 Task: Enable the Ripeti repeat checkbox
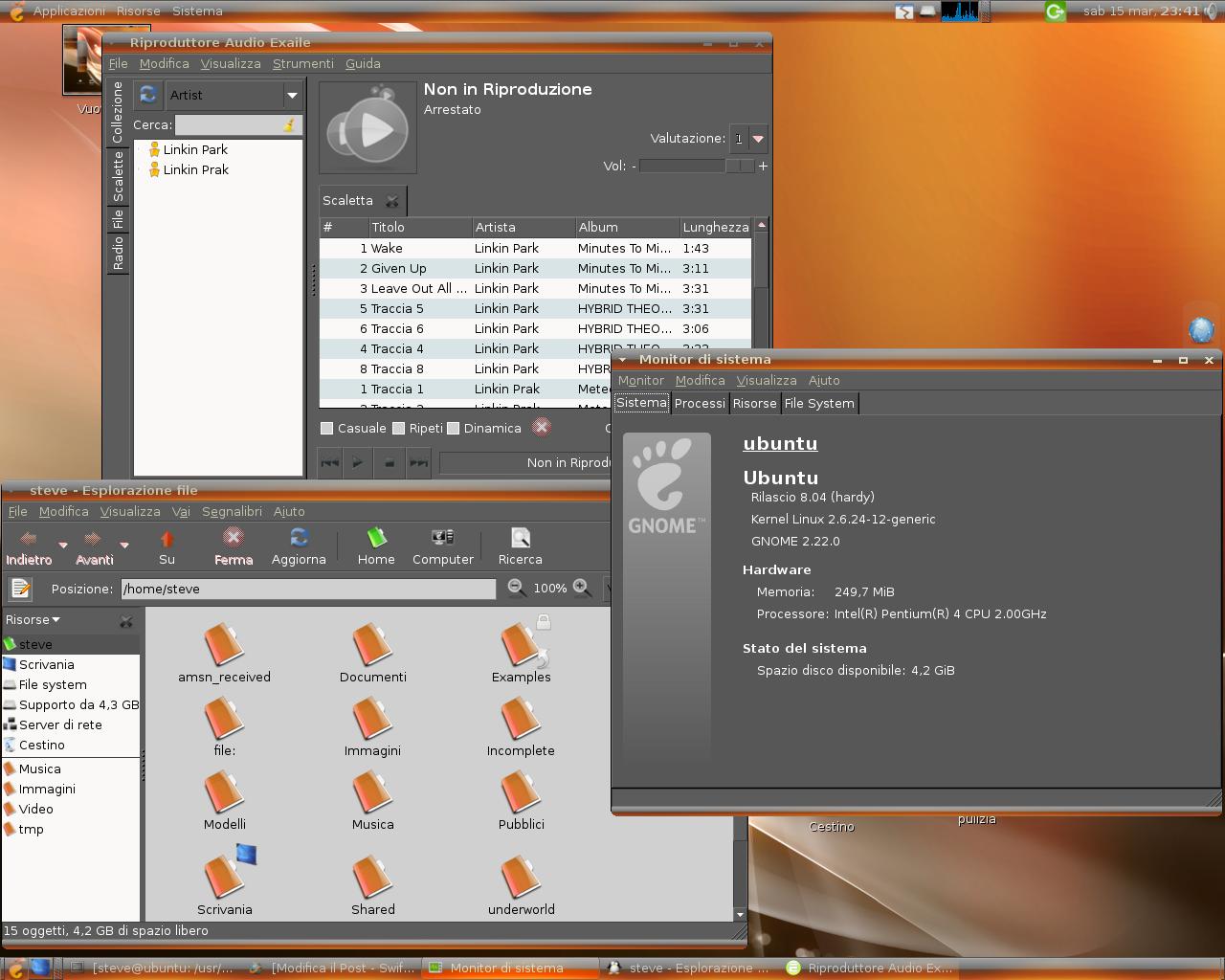tap(399, 429)
